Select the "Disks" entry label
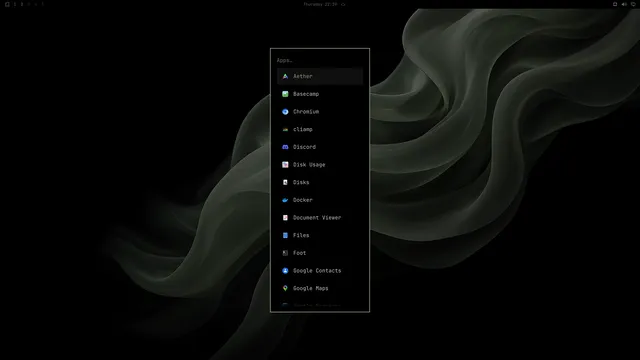 [x=301, y=182]
